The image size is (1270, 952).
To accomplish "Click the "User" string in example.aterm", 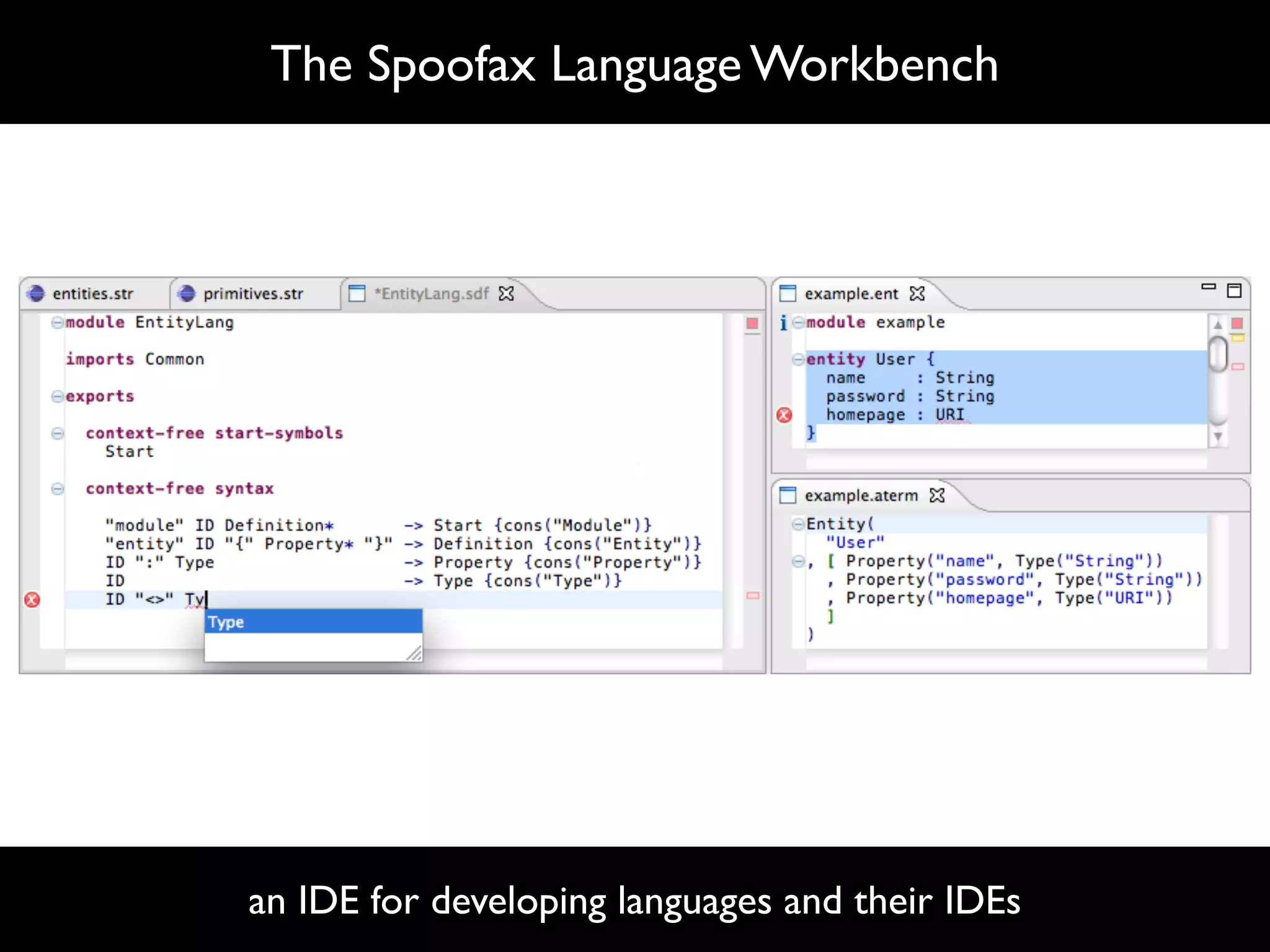I will click(x=855, y=543).
